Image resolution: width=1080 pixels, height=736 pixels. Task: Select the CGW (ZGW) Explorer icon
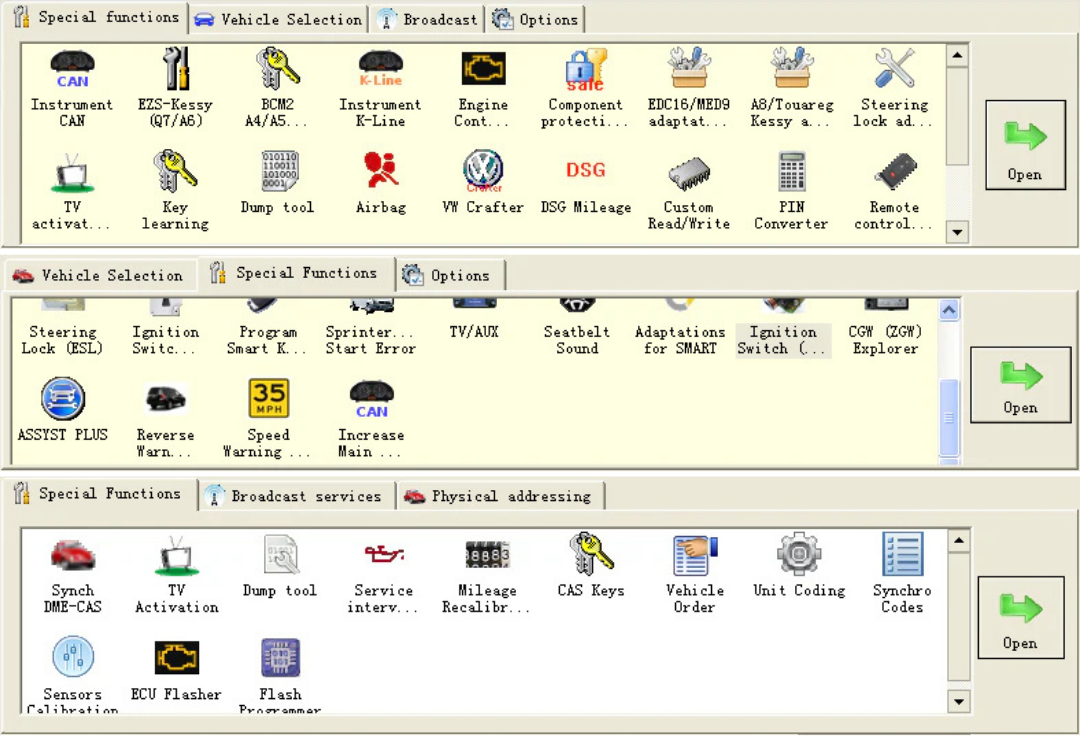(x=885, y=330)
